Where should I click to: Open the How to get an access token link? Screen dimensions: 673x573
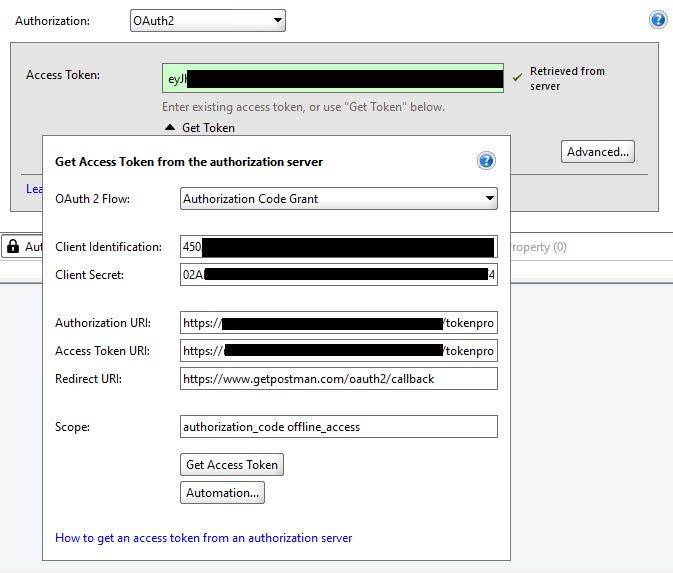tap(204, 538)
